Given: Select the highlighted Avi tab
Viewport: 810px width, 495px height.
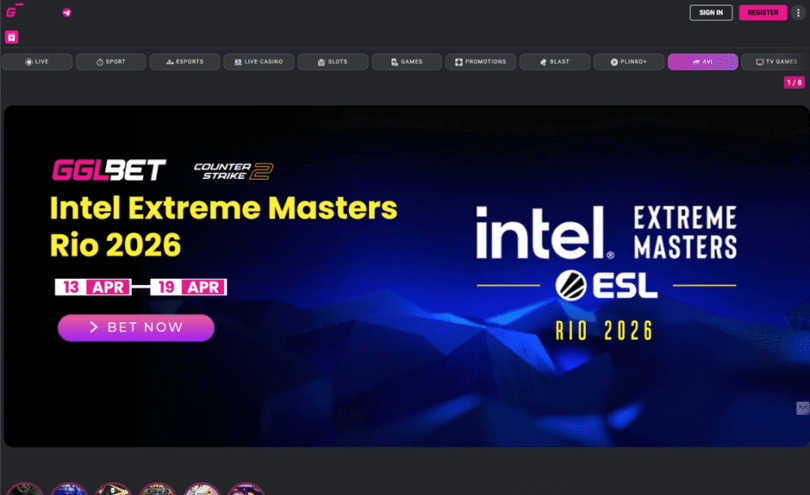Looking at the screenshot, I should [x=703, y=62].
